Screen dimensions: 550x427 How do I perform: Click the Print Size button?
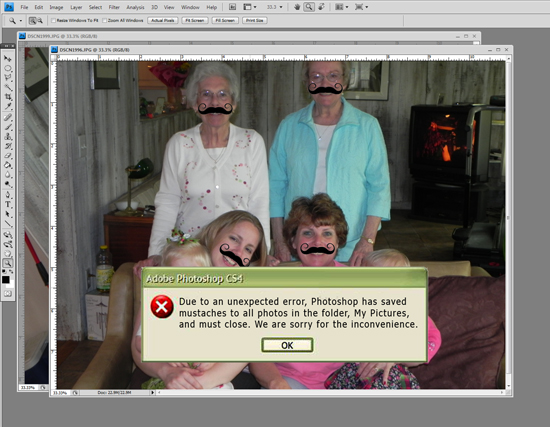255,21
